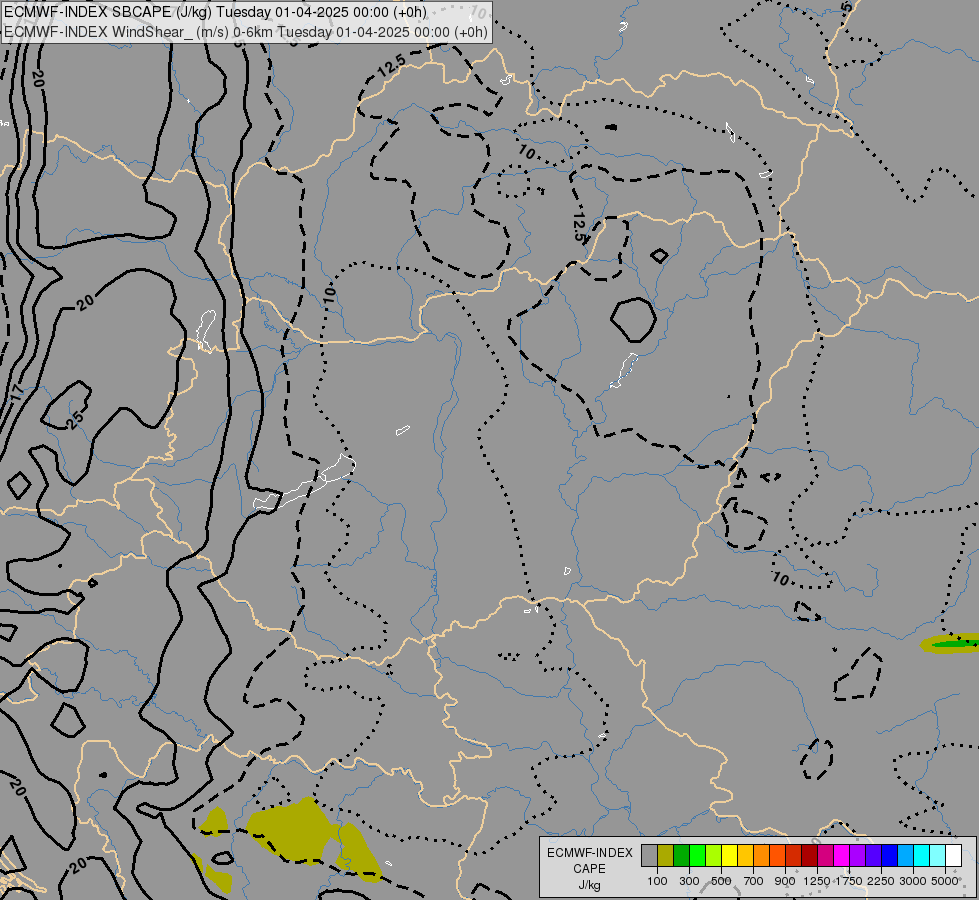Select the dark green legend swatch

(x=682, y=855)
